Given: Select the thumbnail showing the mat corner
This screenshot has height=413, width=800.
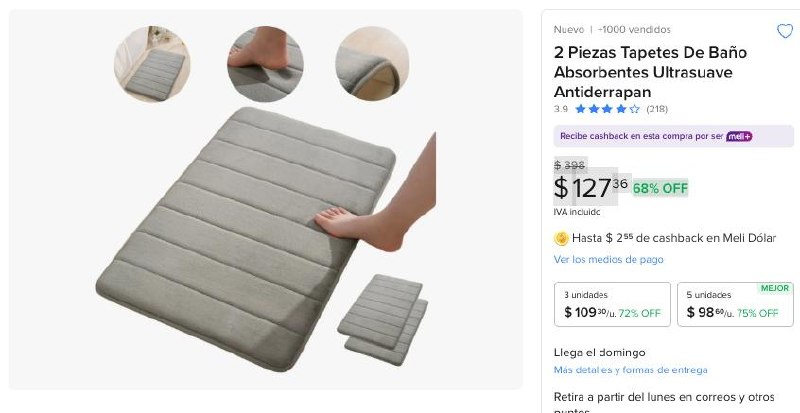Looking at the screenshot, I should tap(372, 64).
